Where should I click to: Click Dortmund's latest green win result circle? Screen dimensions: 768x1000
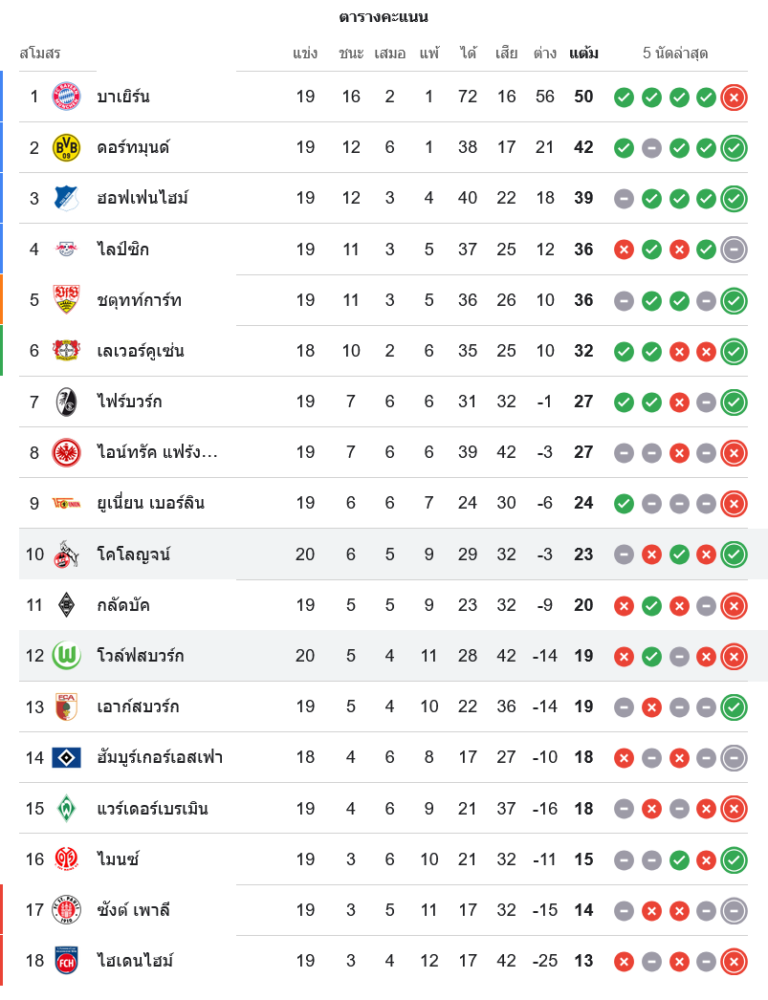point(734,148)
